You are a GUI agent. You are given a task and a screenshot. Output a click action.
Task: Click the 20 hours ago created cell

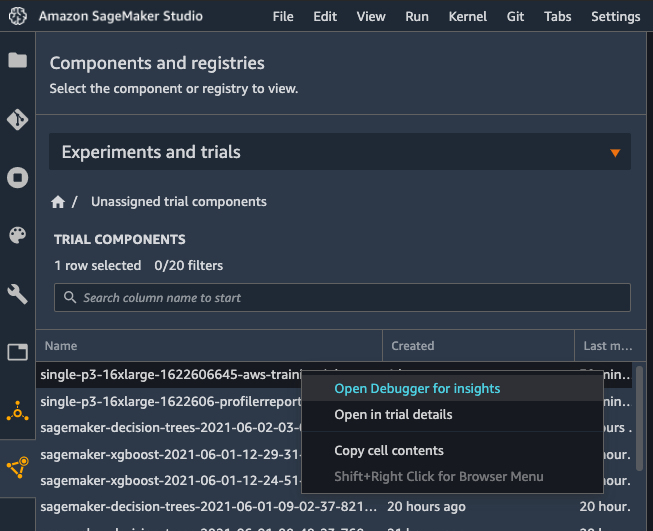[426, 507]
